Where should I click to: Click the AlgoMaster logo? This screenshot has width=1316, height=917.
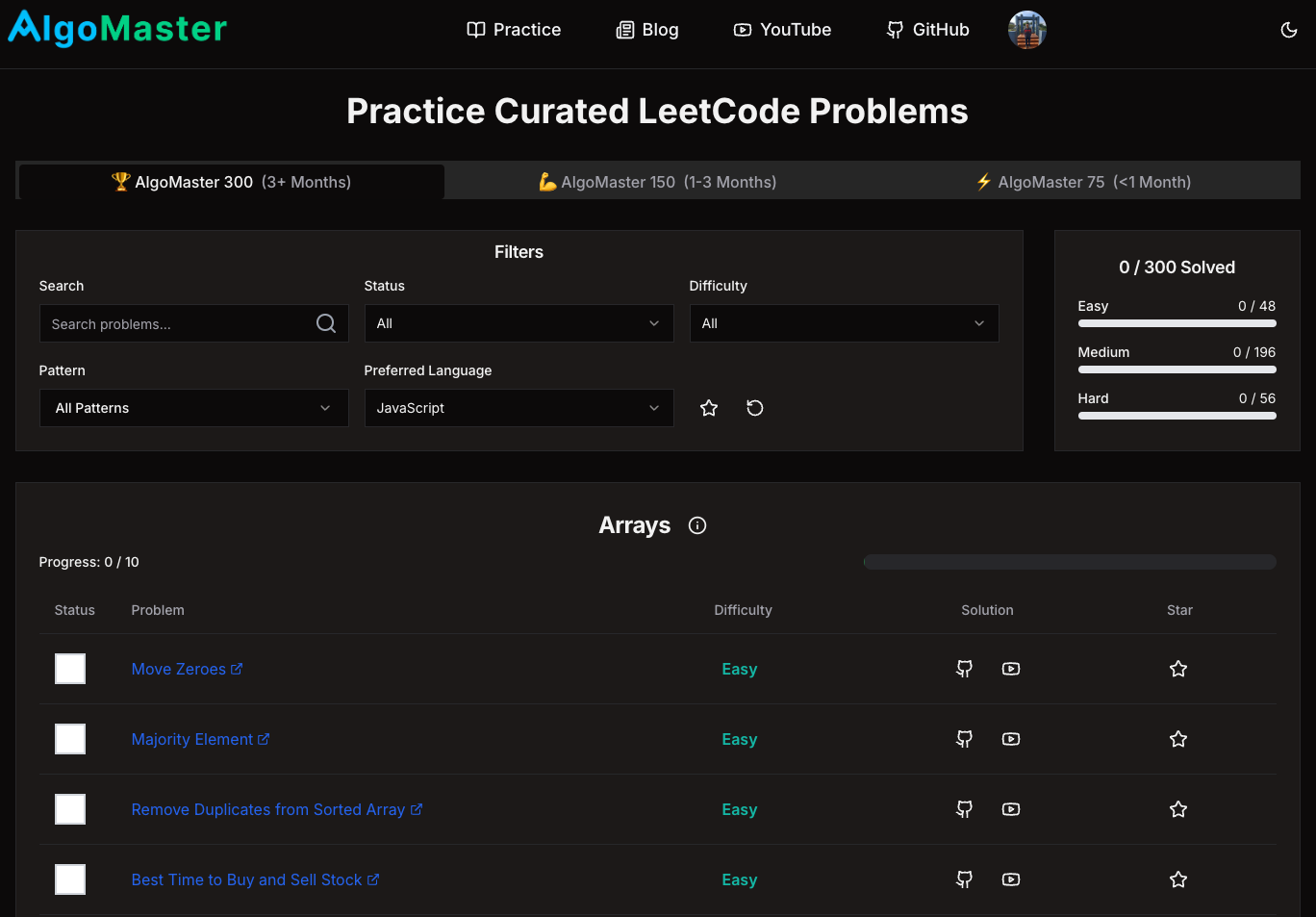(116, 29)
